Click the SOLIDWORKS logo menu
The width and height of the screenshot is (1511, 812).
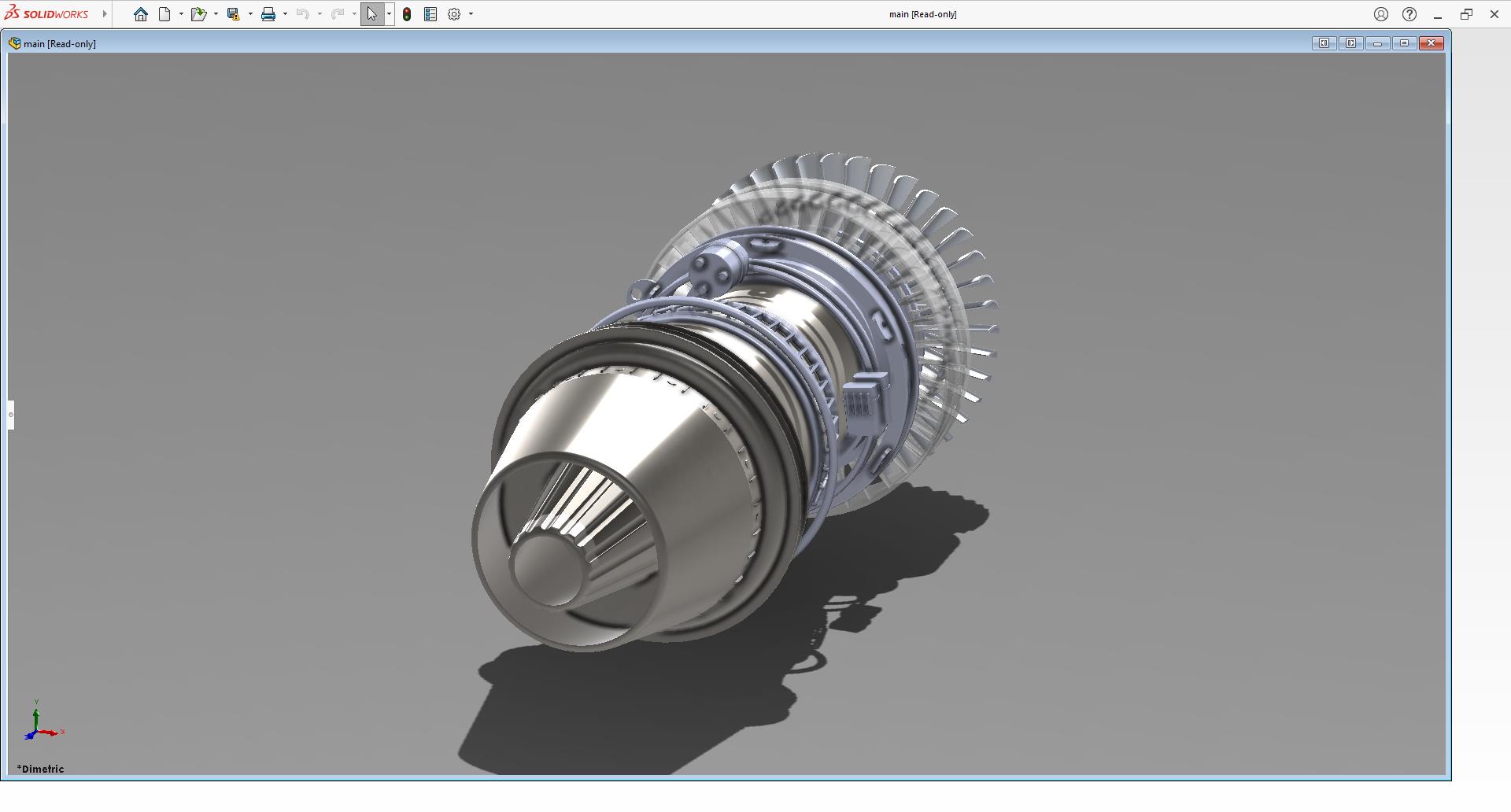pos(47,14)
